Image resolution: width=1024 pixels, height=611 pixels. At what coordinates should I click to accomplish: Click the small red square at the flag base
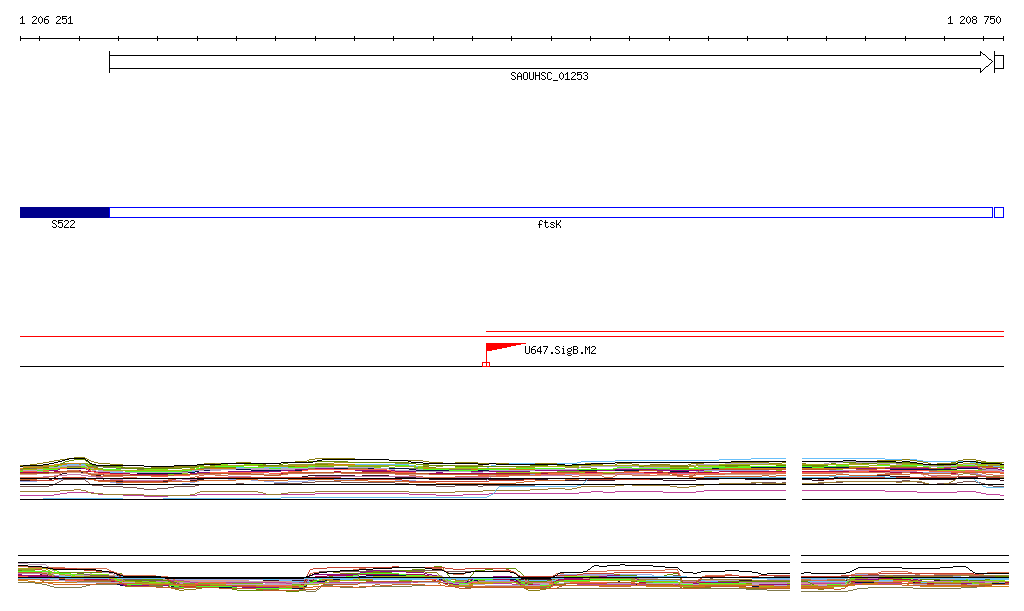click(x=486, y=364)
